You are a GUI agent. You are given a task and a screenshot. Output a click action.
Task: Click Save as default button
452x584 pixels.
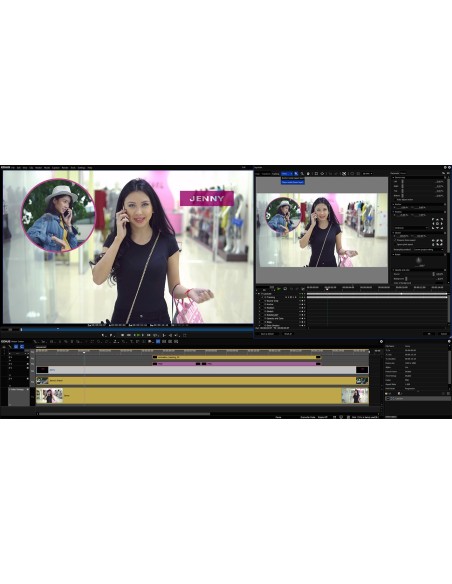(267, 334)
